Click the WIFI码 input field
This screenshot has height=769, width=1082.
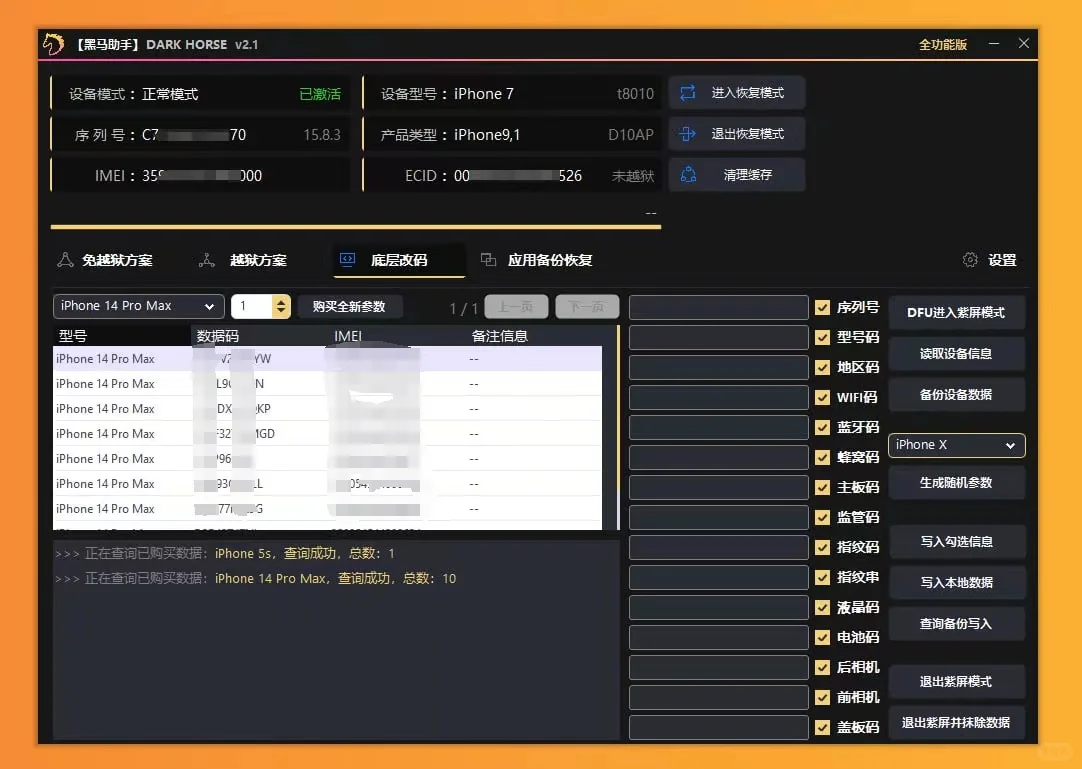718,398
